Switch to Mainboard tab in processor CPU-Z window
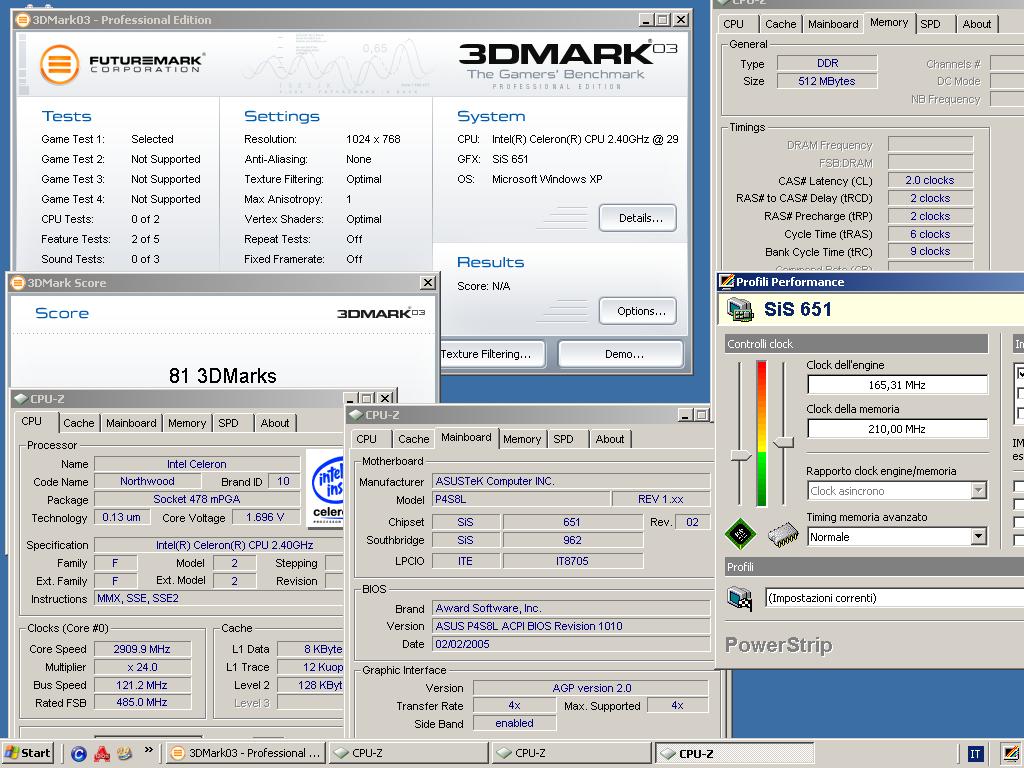 (x=131, y=423)
